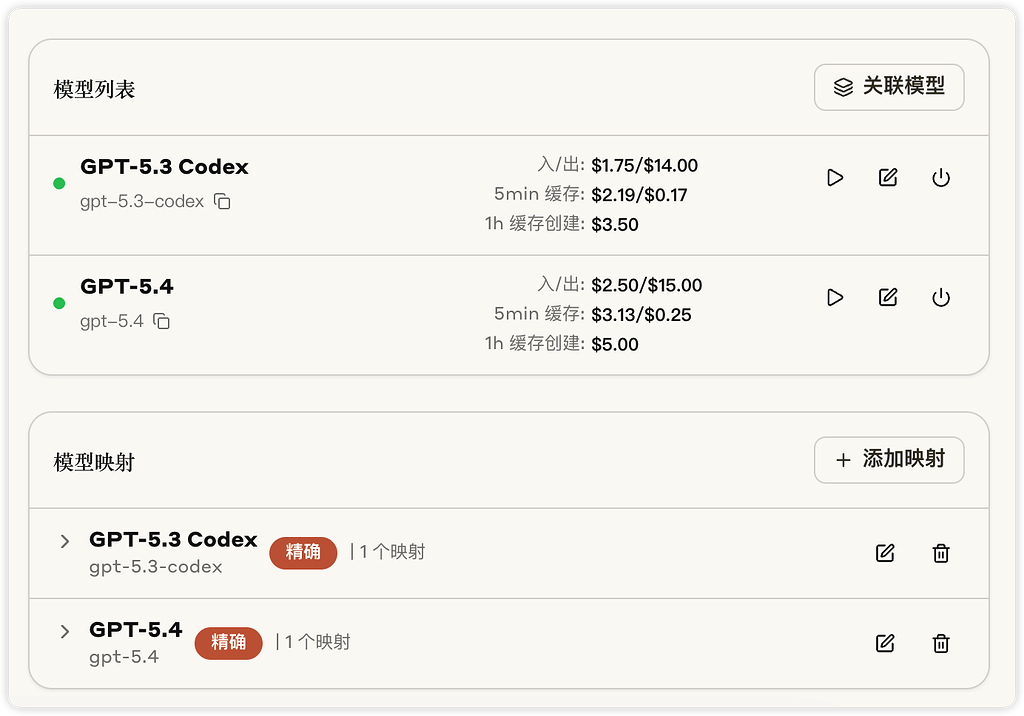Toggle power for GPT-5.4 model
Image resolution: width=1024 pixels, height=716 pixels.
click(x=940, y=298)
